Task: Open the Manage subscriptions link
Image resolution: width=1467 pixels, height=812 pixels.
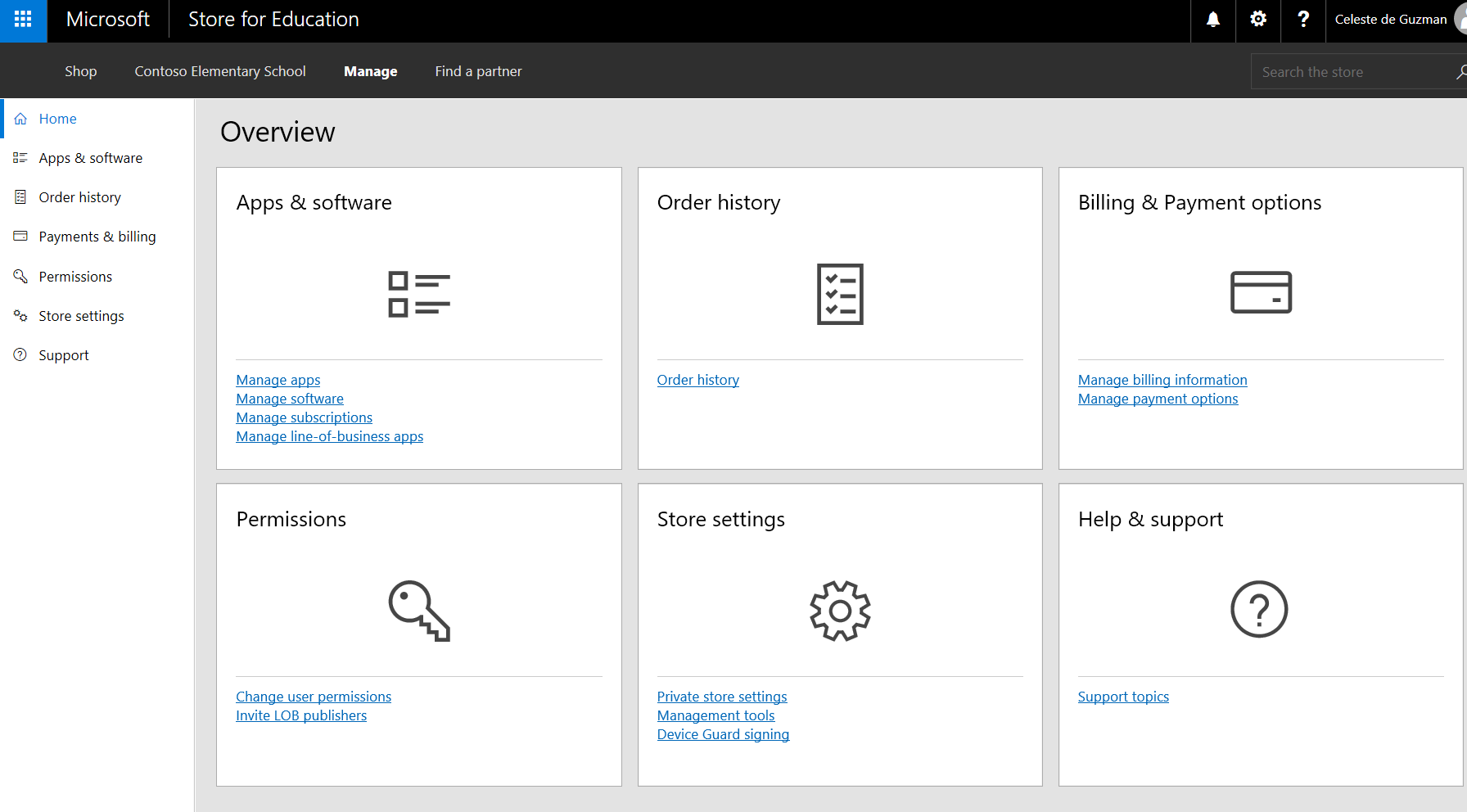Action: pyautogui.click(x=304, y=417)
